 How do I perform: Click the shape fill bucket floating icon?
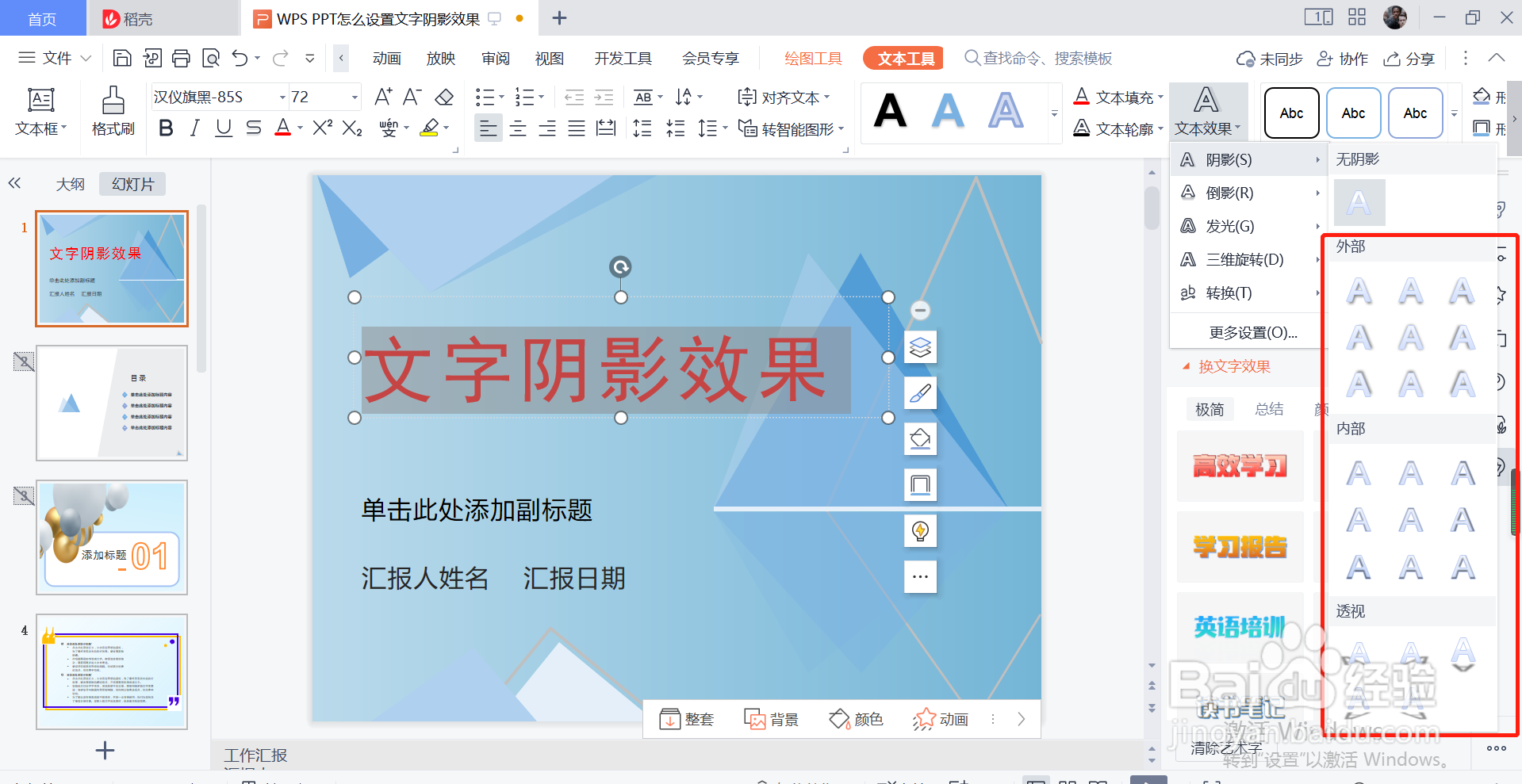920,439
